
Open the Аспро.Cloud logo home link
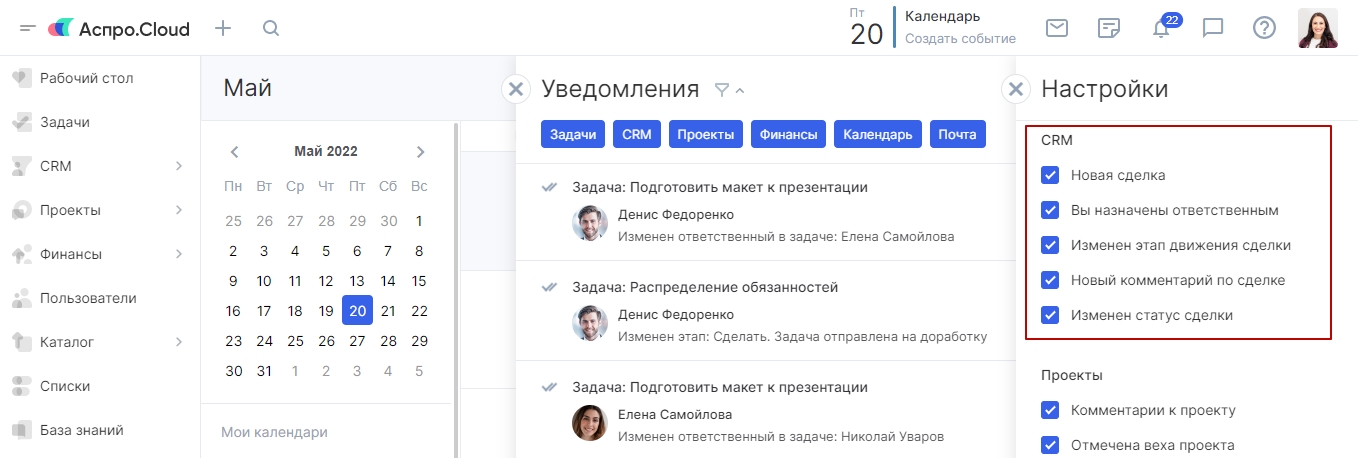click(119, 28)
